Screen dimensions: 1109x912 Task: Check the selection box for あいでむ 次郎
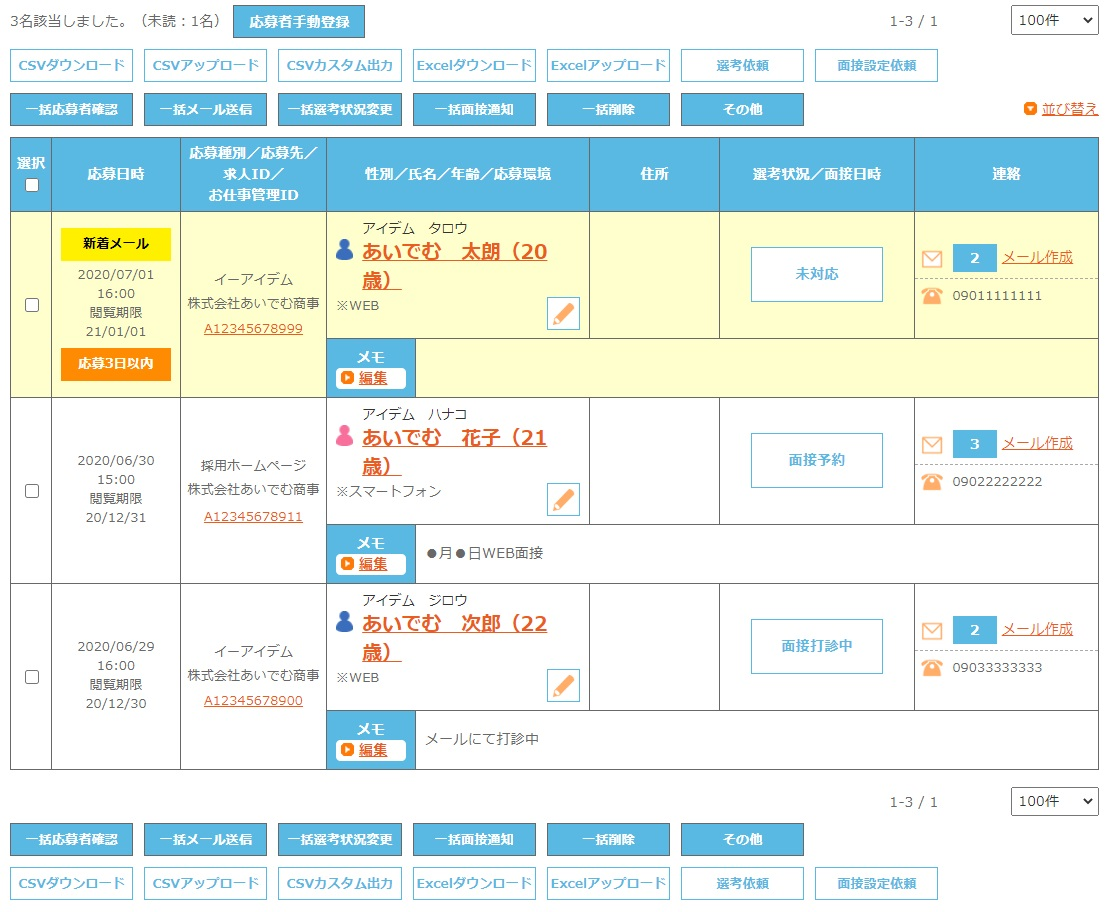click(31, 677)
